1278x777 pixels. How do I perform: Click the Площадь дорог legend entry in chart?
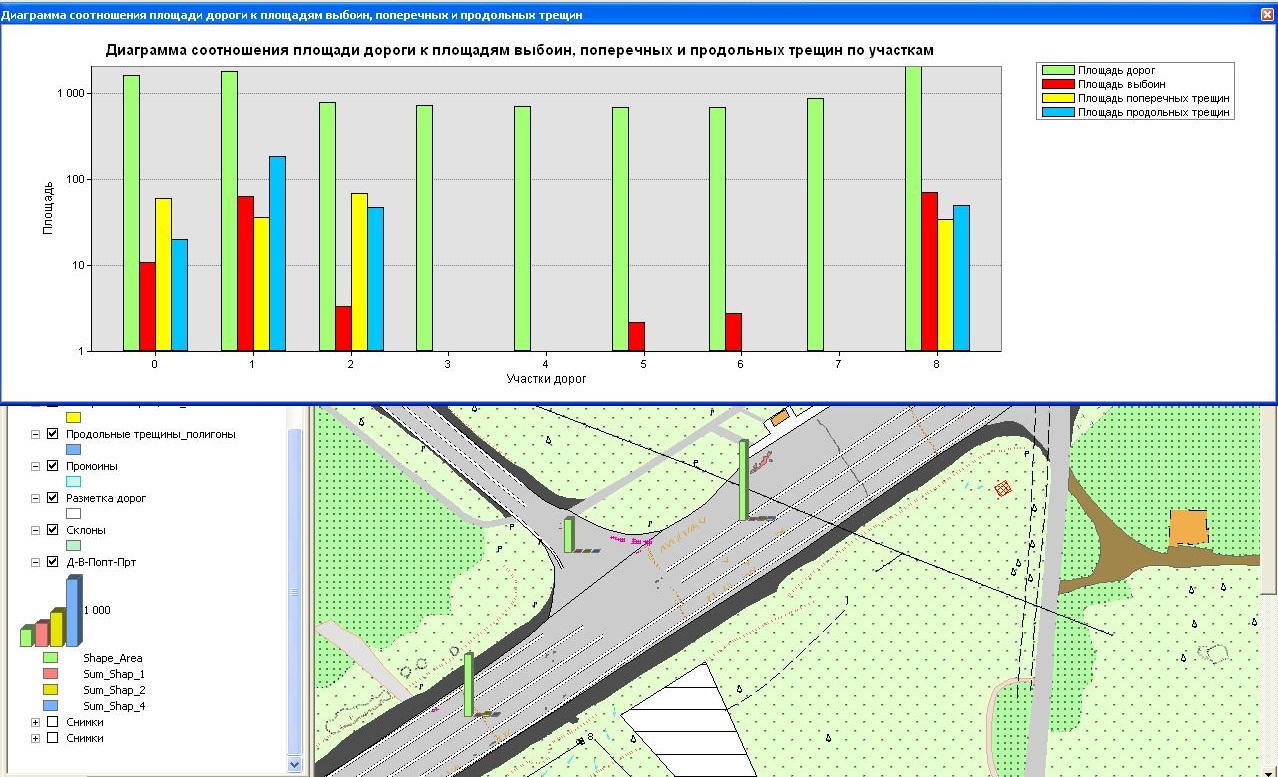pos(1117,71)
